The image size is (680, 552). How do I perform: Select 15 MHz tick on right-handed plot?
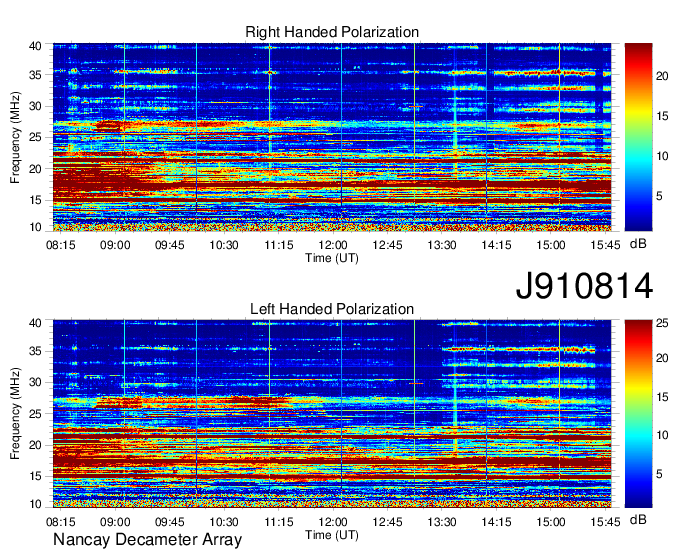point(36,200)
